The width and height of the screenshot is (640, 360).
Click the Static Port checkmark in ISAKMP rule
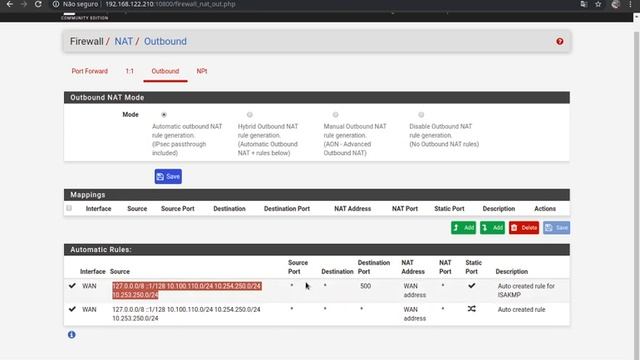[x=471, y=286]
